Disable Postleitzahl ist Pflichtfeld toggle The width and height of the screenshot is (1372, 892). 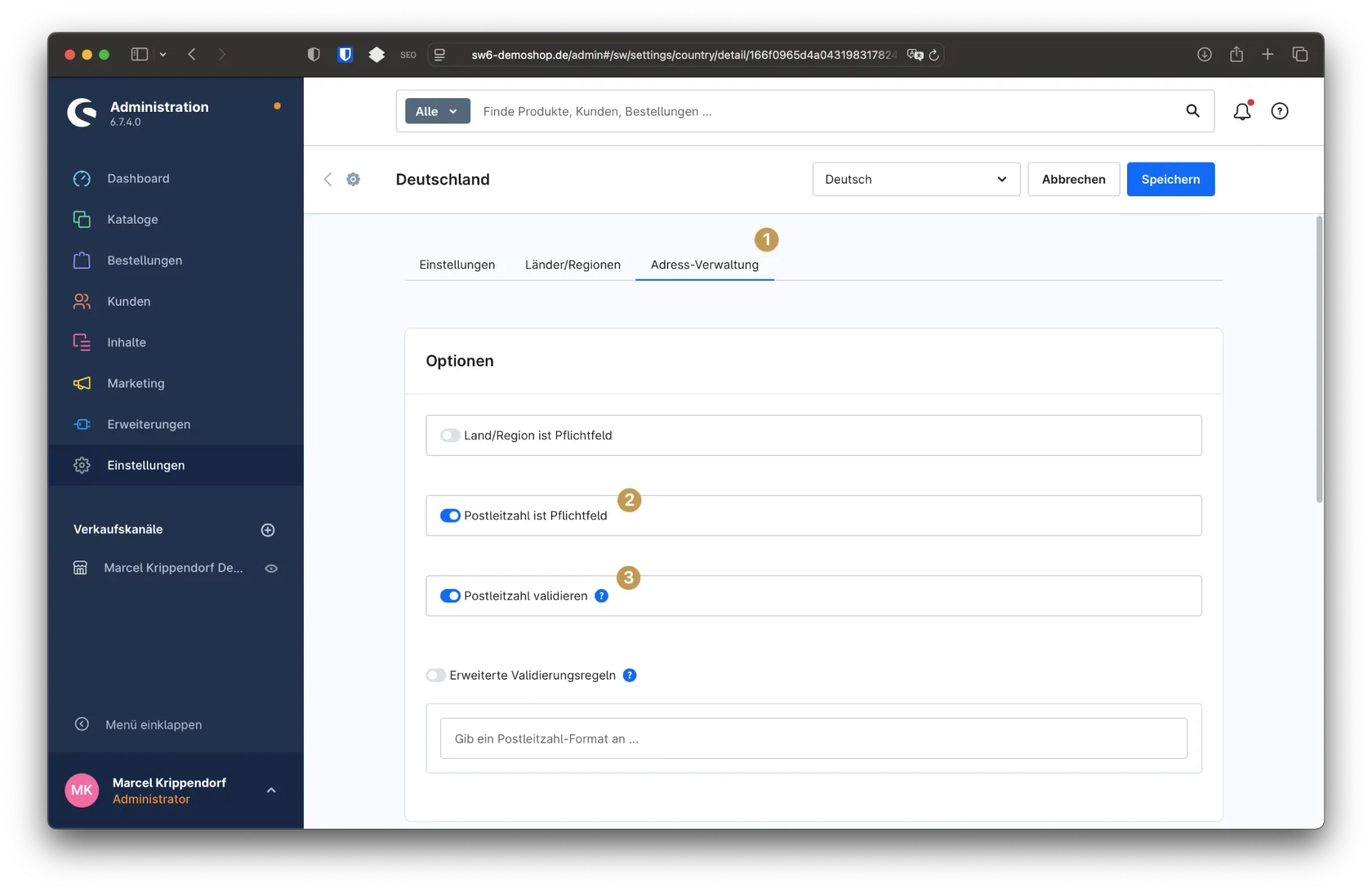coord(450,515)
